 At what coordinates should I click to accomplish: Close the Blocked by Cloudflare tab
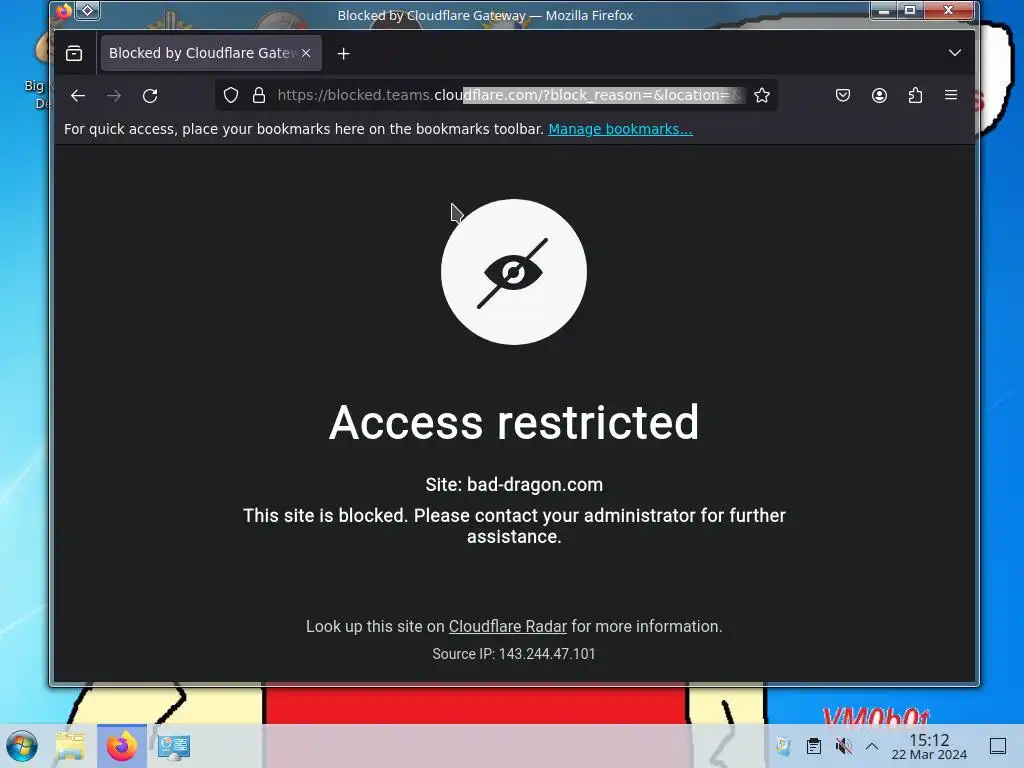coord(306,53)
